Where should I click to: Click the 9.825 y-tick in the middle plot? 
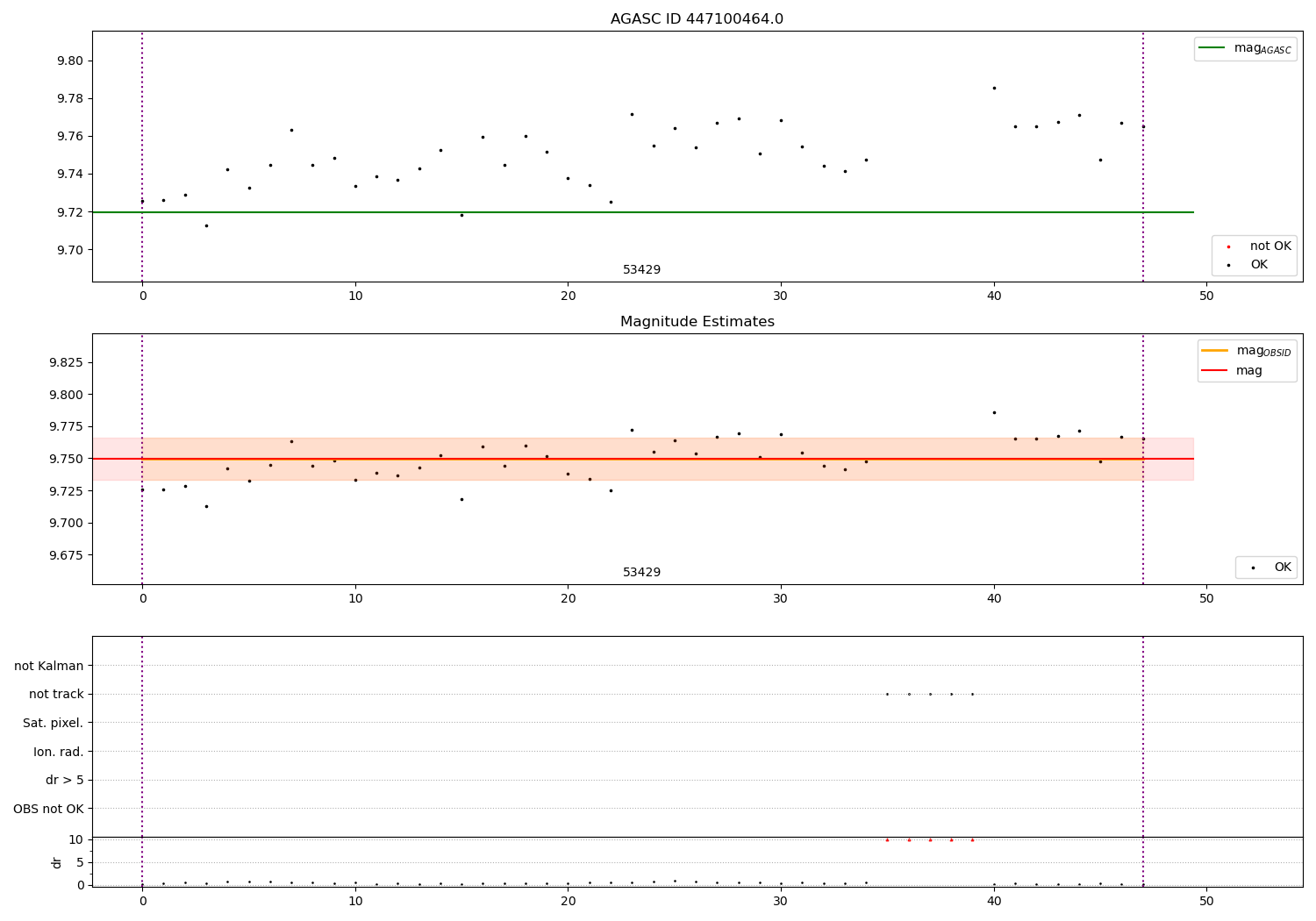coord(67,363)
